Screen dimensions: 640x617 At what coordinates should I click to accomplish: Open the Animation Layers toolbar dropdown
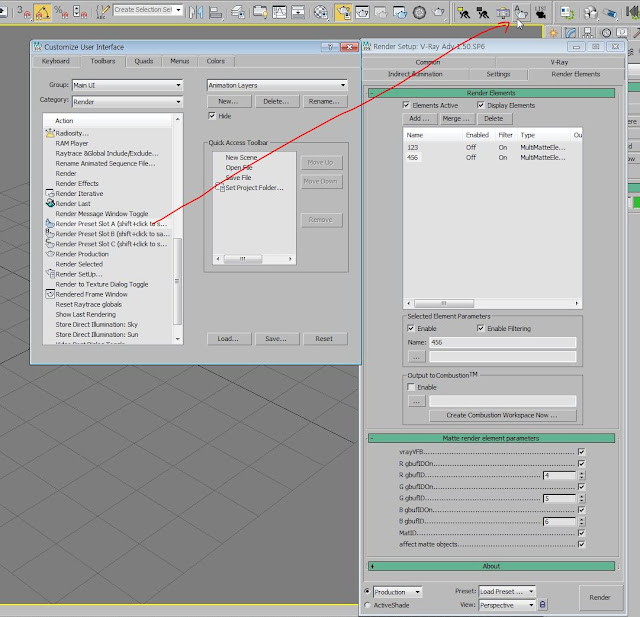(277, 85)
